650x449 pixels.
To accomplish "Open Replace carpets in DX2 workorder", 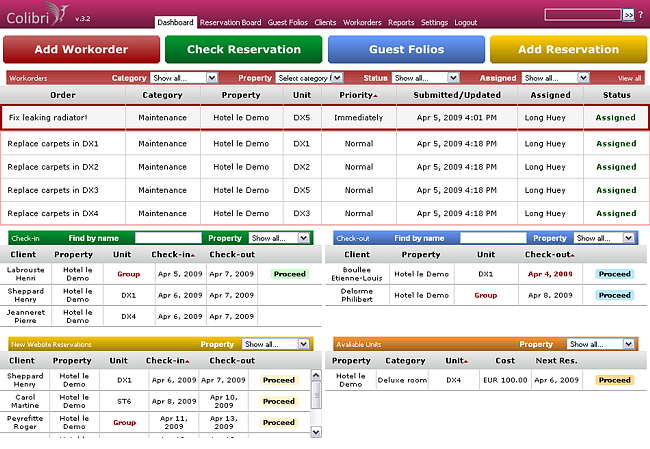I will (x=325, y=167).
